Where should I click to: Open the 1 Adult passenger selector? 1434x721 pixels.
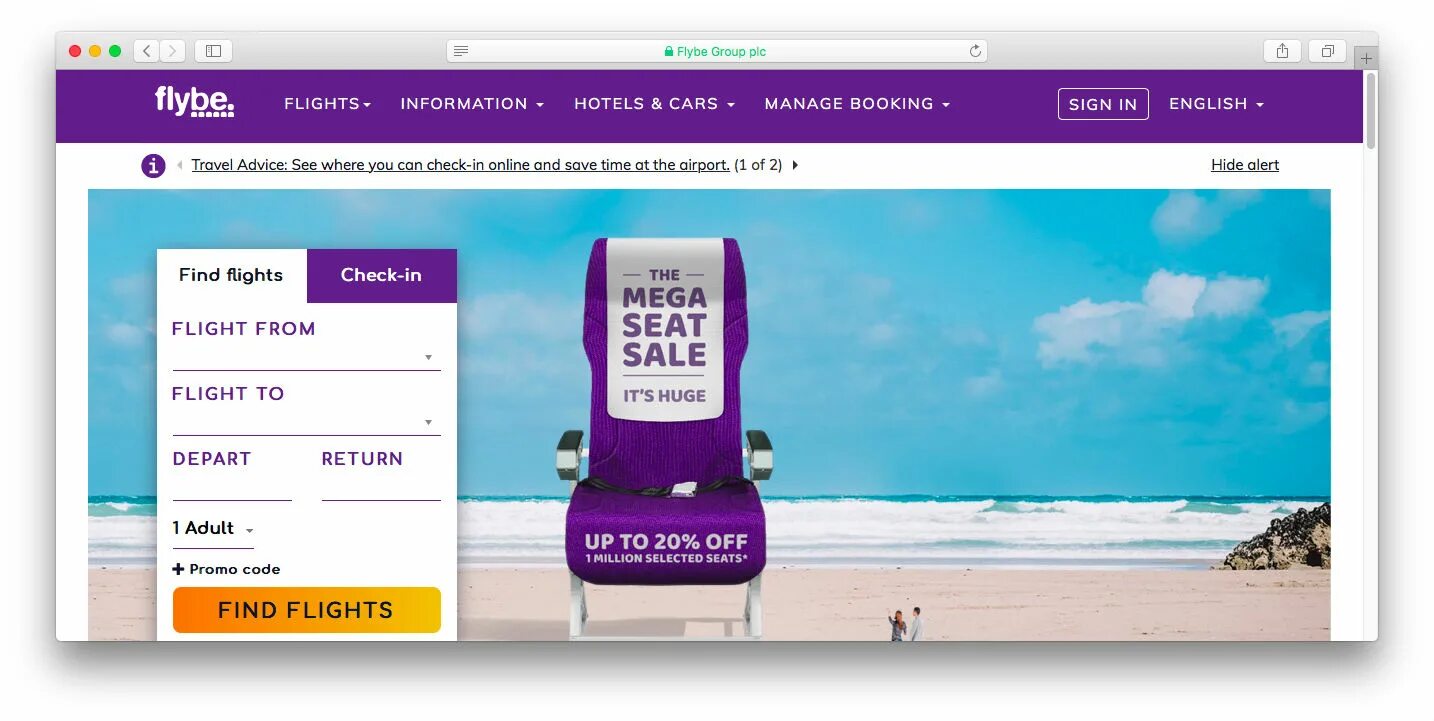point(213,529)
